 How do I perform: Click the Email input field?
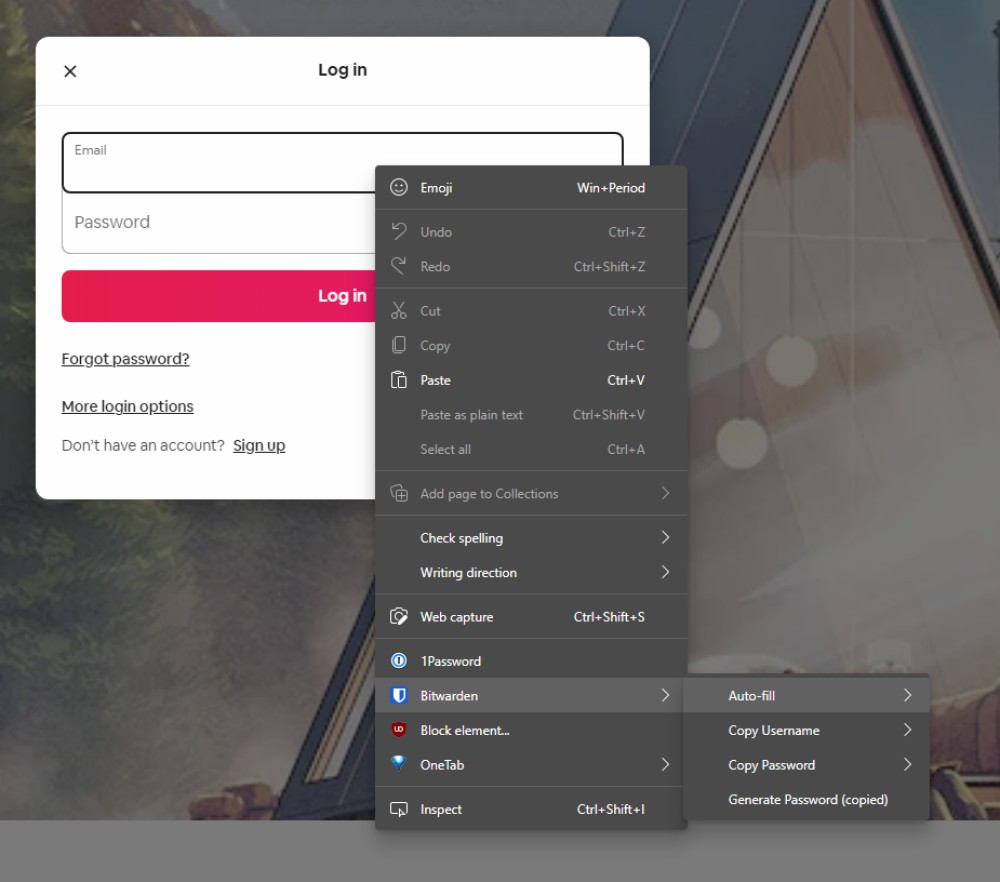coord(342,163)
